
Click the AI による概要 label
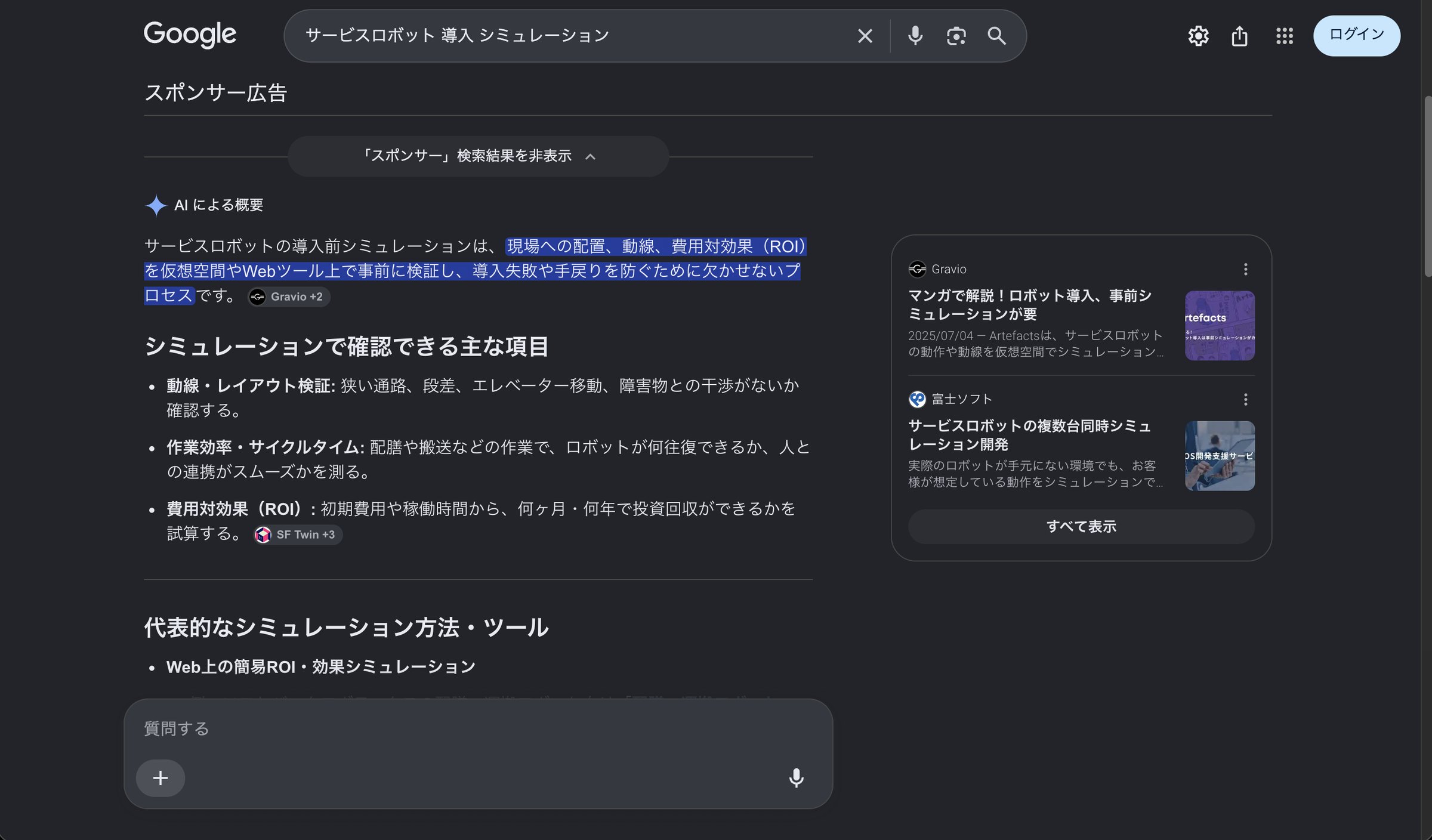(218, 205)
